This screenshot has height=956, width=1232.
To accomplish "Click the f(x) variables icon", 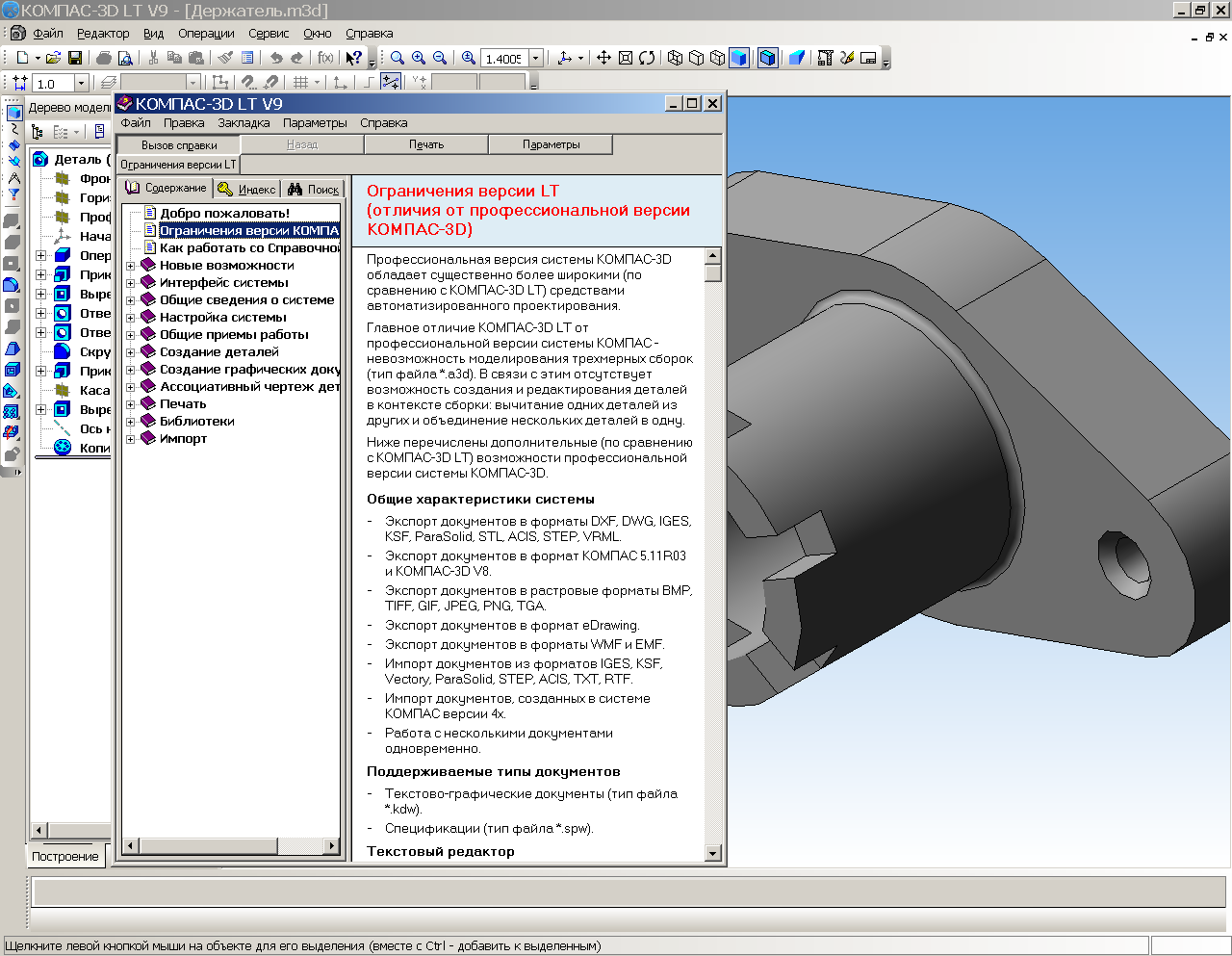I will [325, 58].
